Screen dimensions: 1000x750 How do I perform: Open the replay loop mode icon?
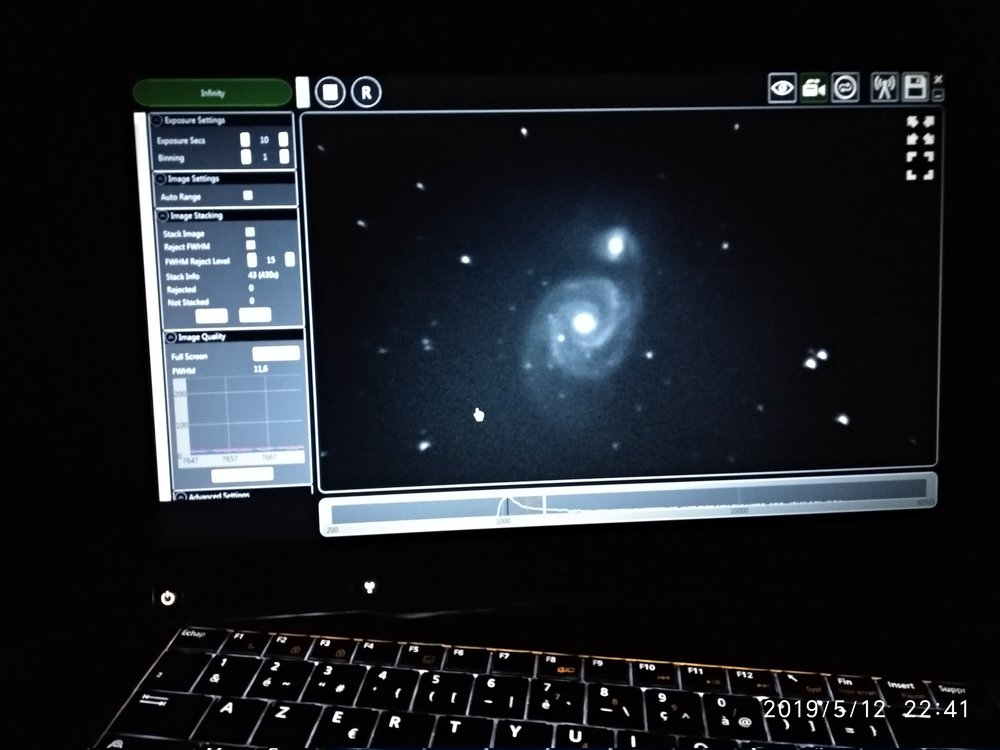[x=845, y=87]
